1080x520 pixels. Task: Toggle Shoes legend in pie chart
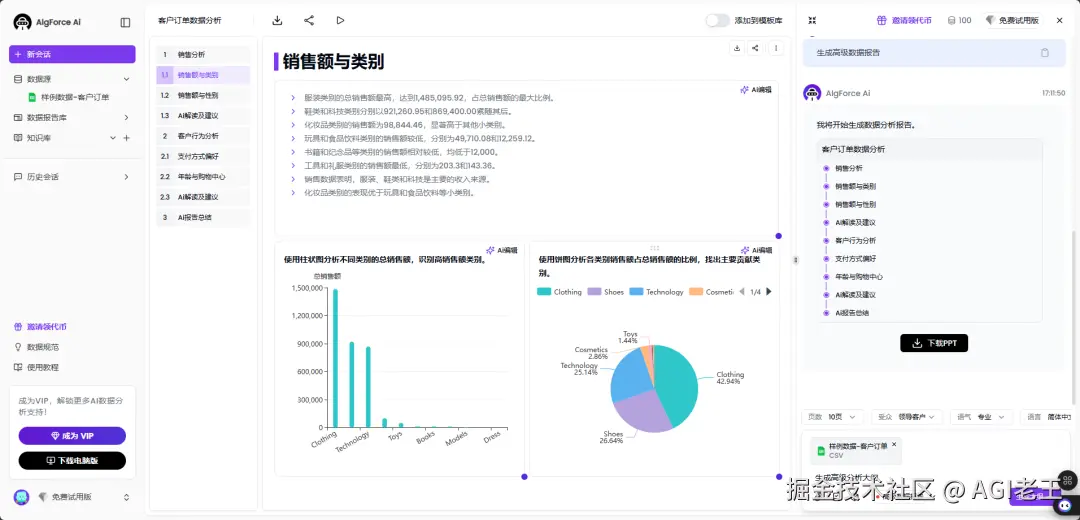click(x=605, y=292)
